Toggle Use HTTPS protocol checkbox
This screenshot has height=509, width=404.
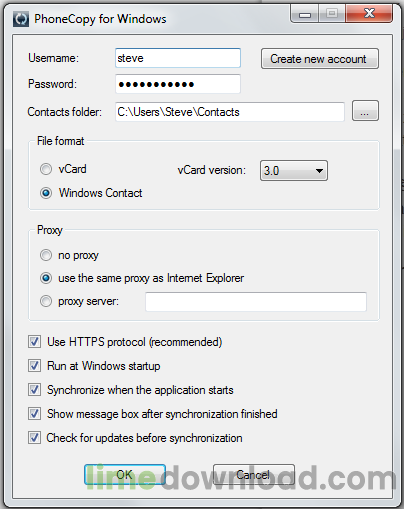(34, 342)
